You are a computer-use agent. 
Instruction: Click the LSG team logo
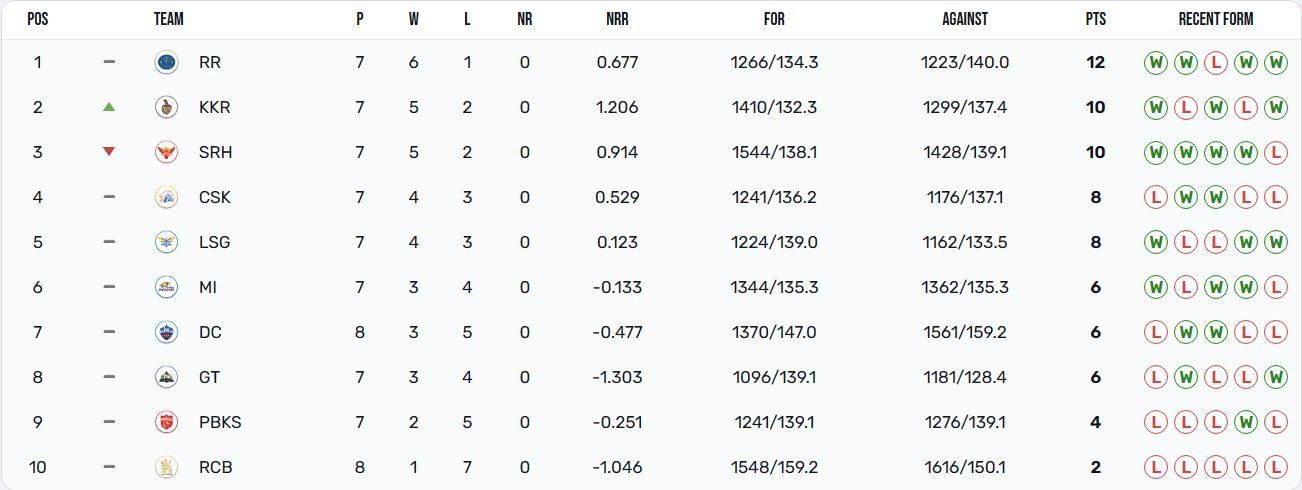(166, 242)
